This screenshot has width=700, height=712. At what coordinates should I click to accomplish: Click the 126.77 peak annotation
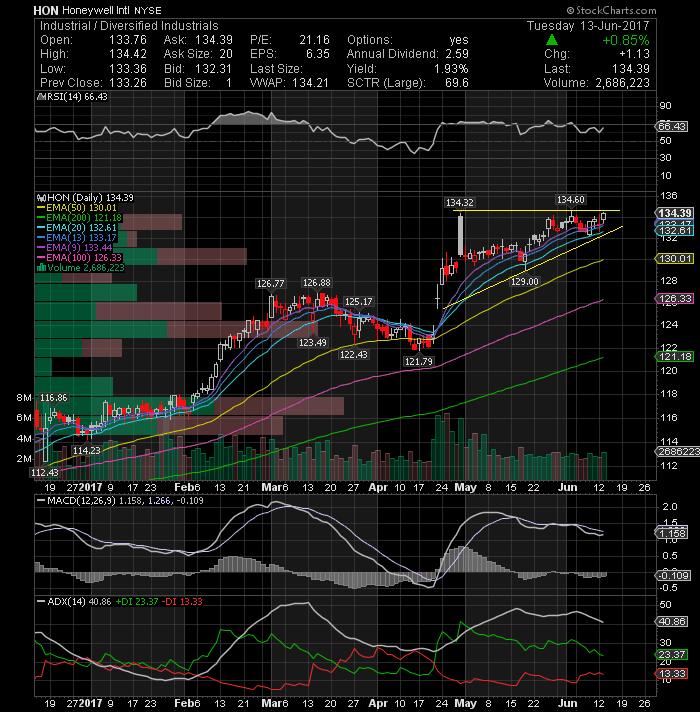click(271, 284)
